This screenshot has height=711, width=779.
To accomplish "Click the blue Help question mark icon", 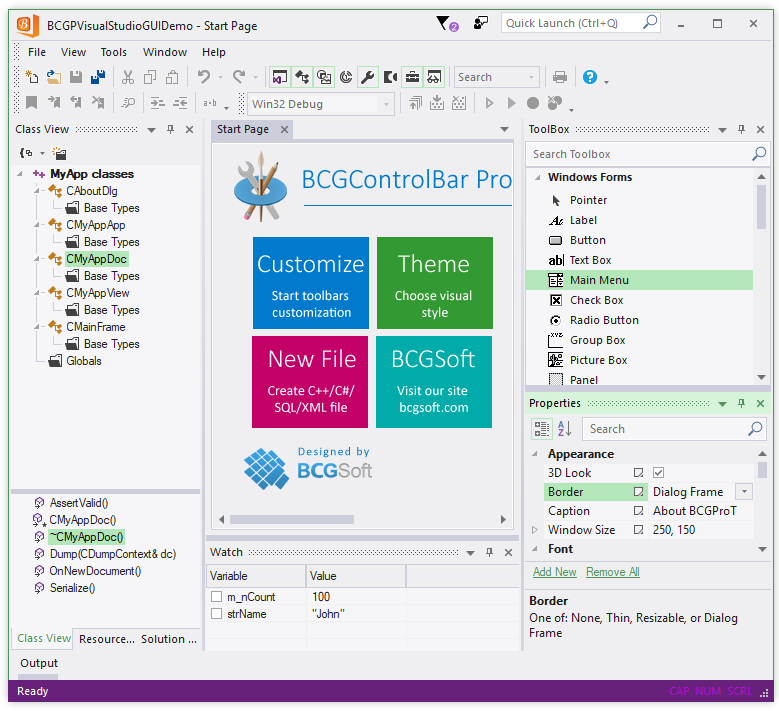I will click(590, 77).
